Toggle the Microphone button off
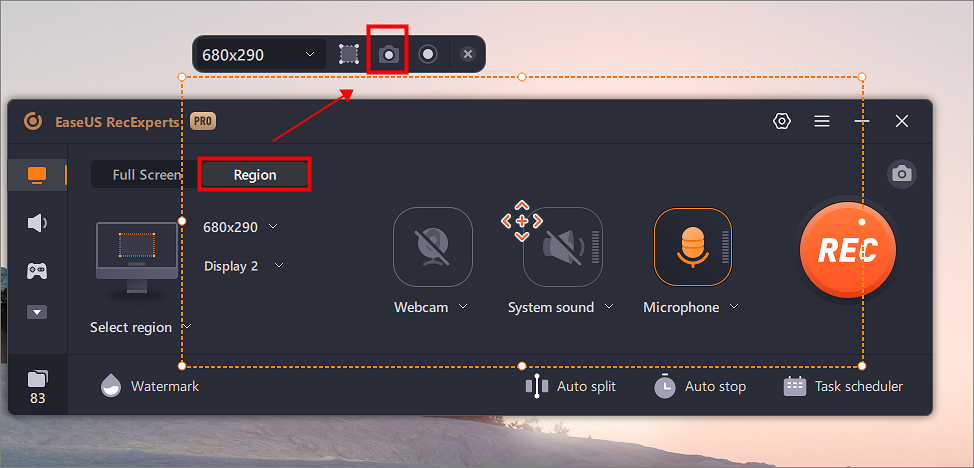 [x=693, y=247]
